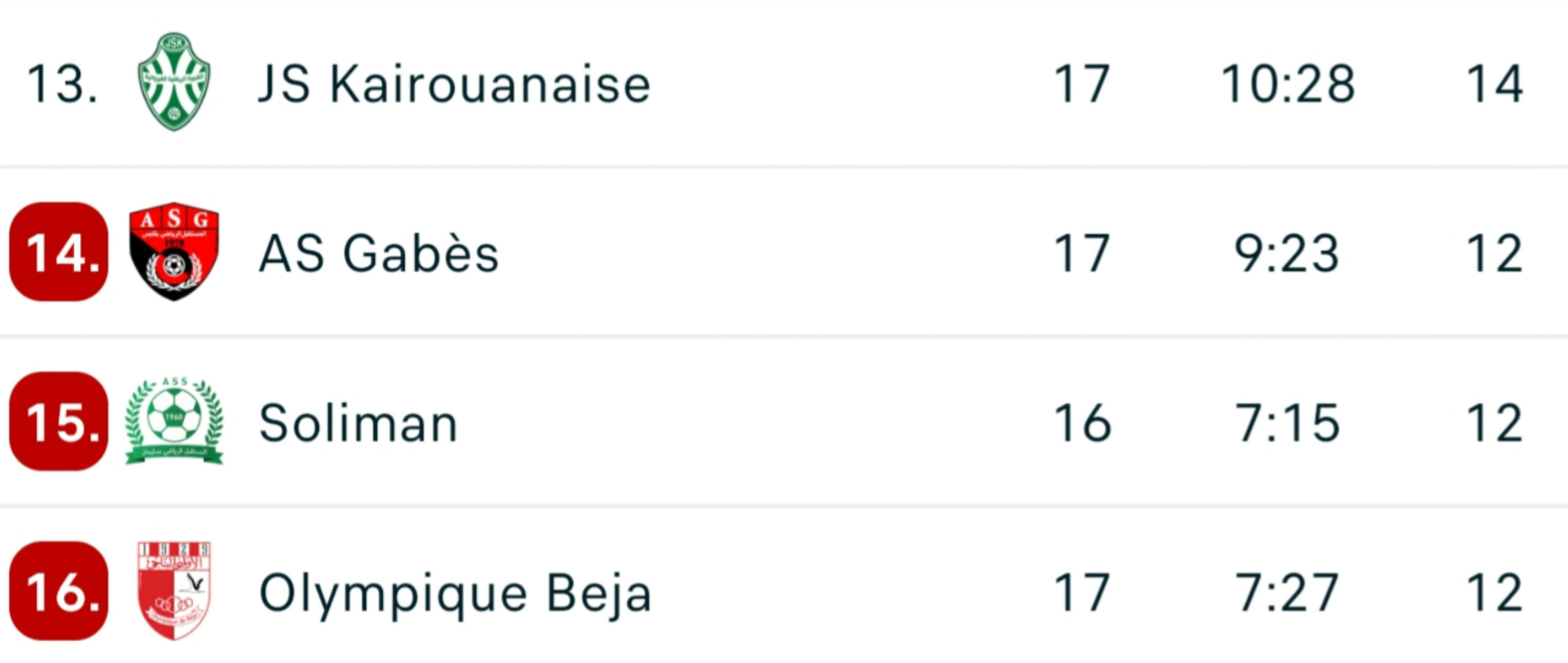Select the Olympique Beja team name
This screenshot has width=1568, height=663.
[x=455, y=593]
